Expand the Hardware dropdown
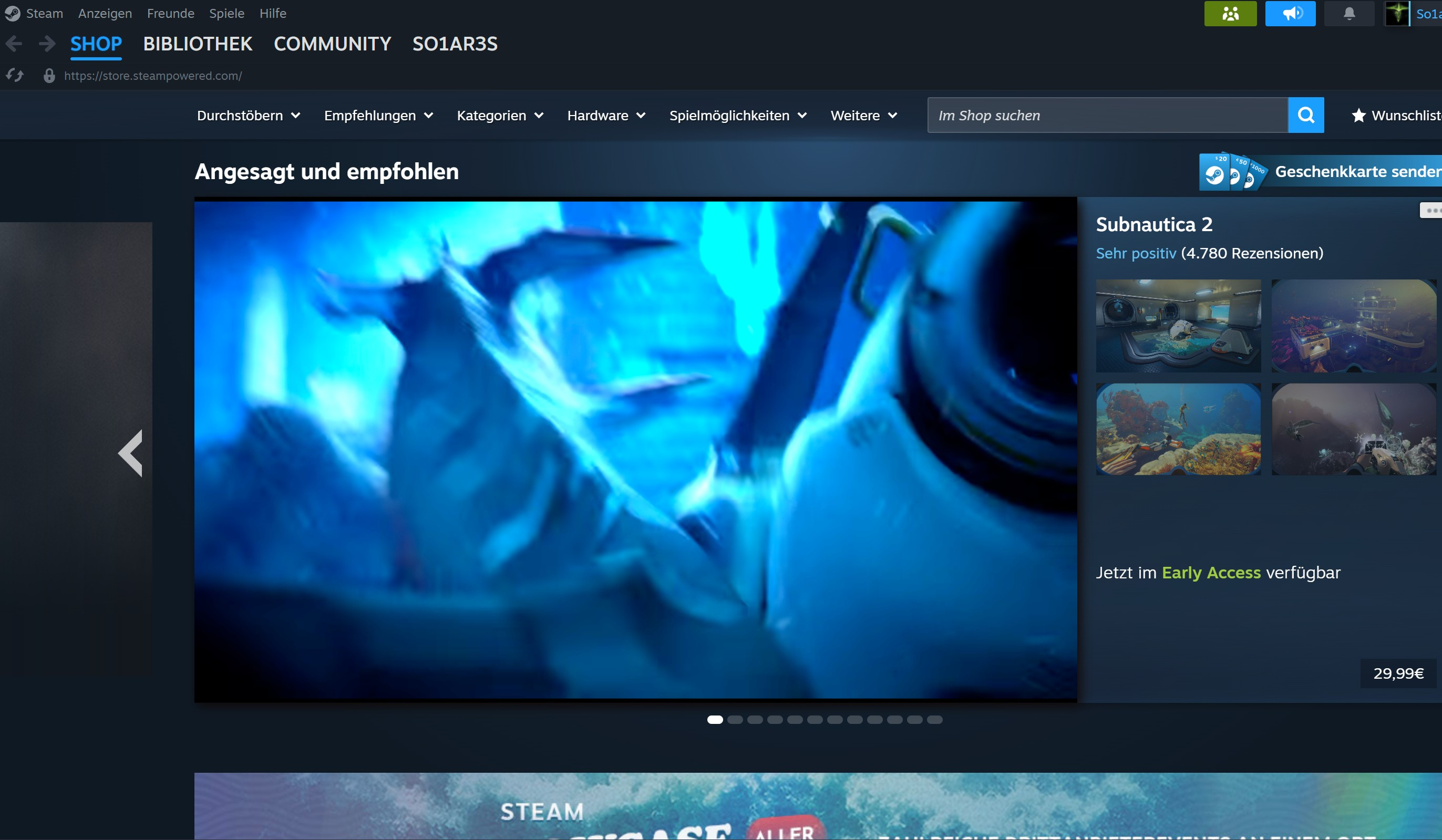 (606, 116)
